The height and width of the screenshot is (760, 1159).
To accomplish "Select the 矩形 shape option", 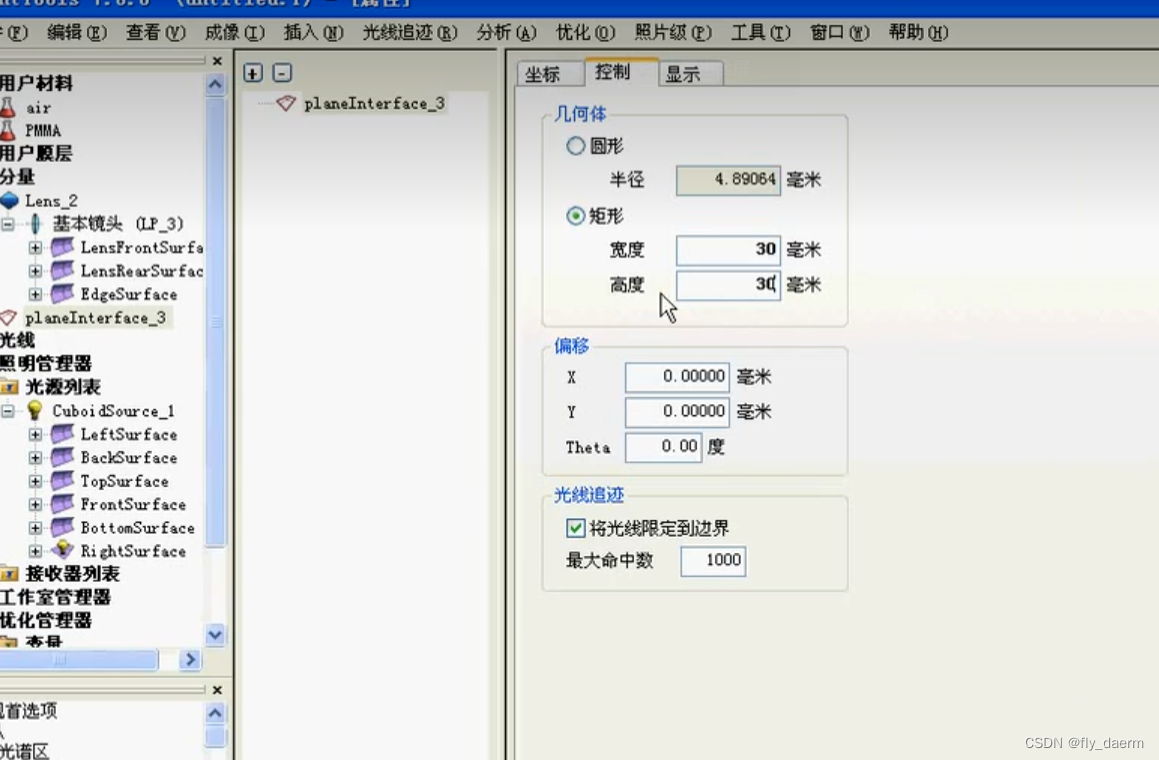I will coord(576,216).
